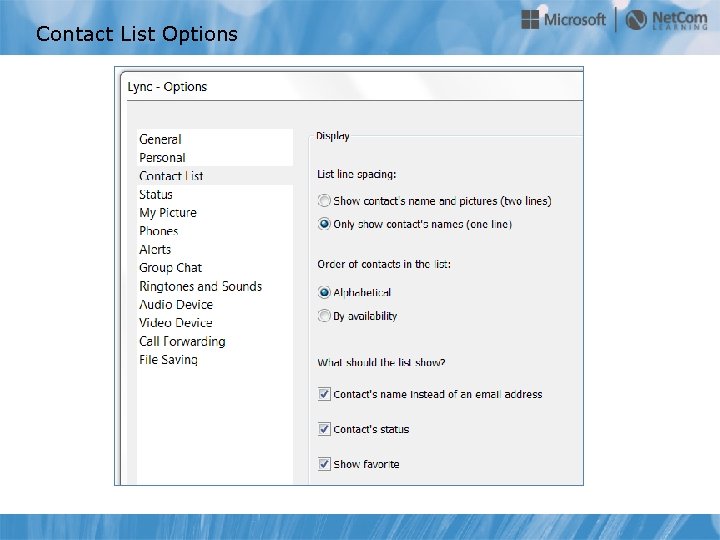The height and width of the screenshot is (540, 720).
Task: Click the 'List line spacing:' label
Action: click(x=357, y=174)
